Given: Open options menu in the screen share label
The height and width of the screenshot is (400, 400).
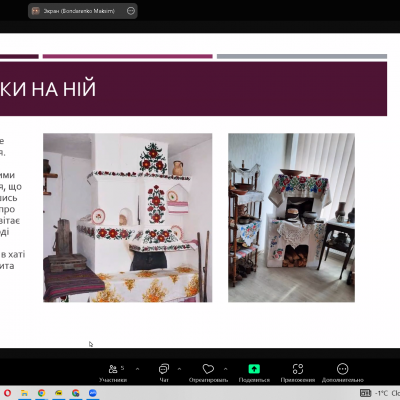Looking at the screenshot, I should pyautogui.click(x=131, y=11).
